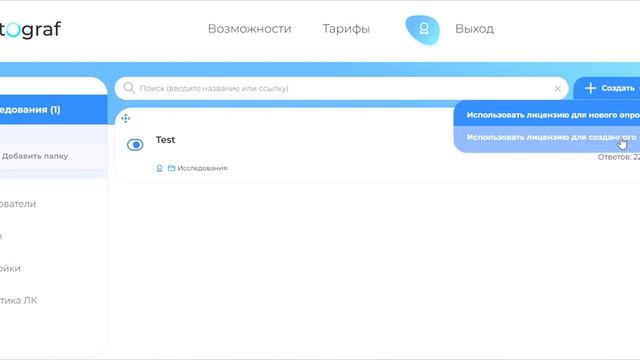Click the Исследования folder label under Test
The image size is (640, 360).
[x=202, y=168]
